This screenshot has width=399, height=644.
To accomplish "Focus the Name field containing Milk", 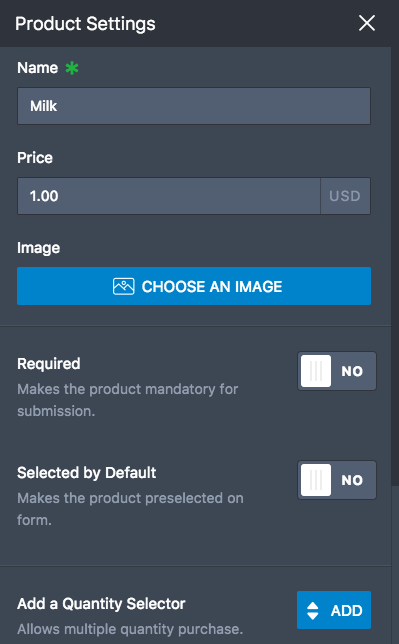I will click(x=194, y=106).
